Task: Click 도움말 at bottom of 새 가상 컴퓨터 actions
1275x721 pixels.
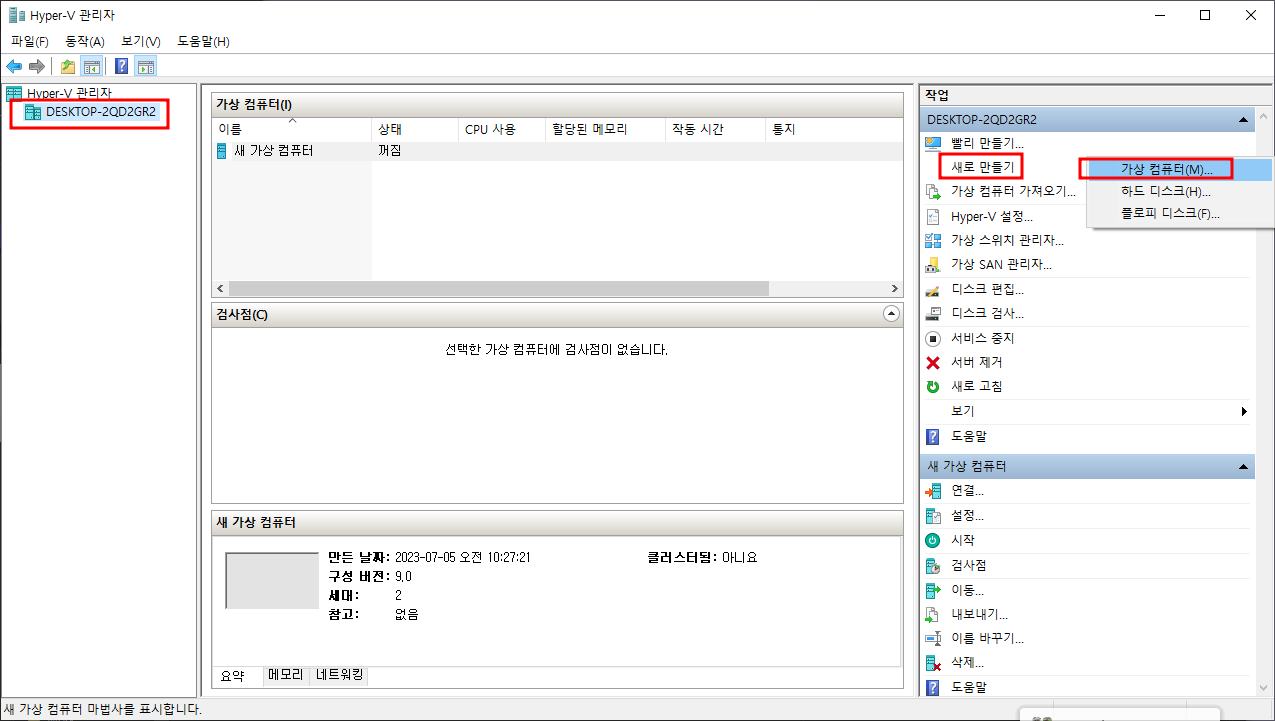Action: point(968,687)
